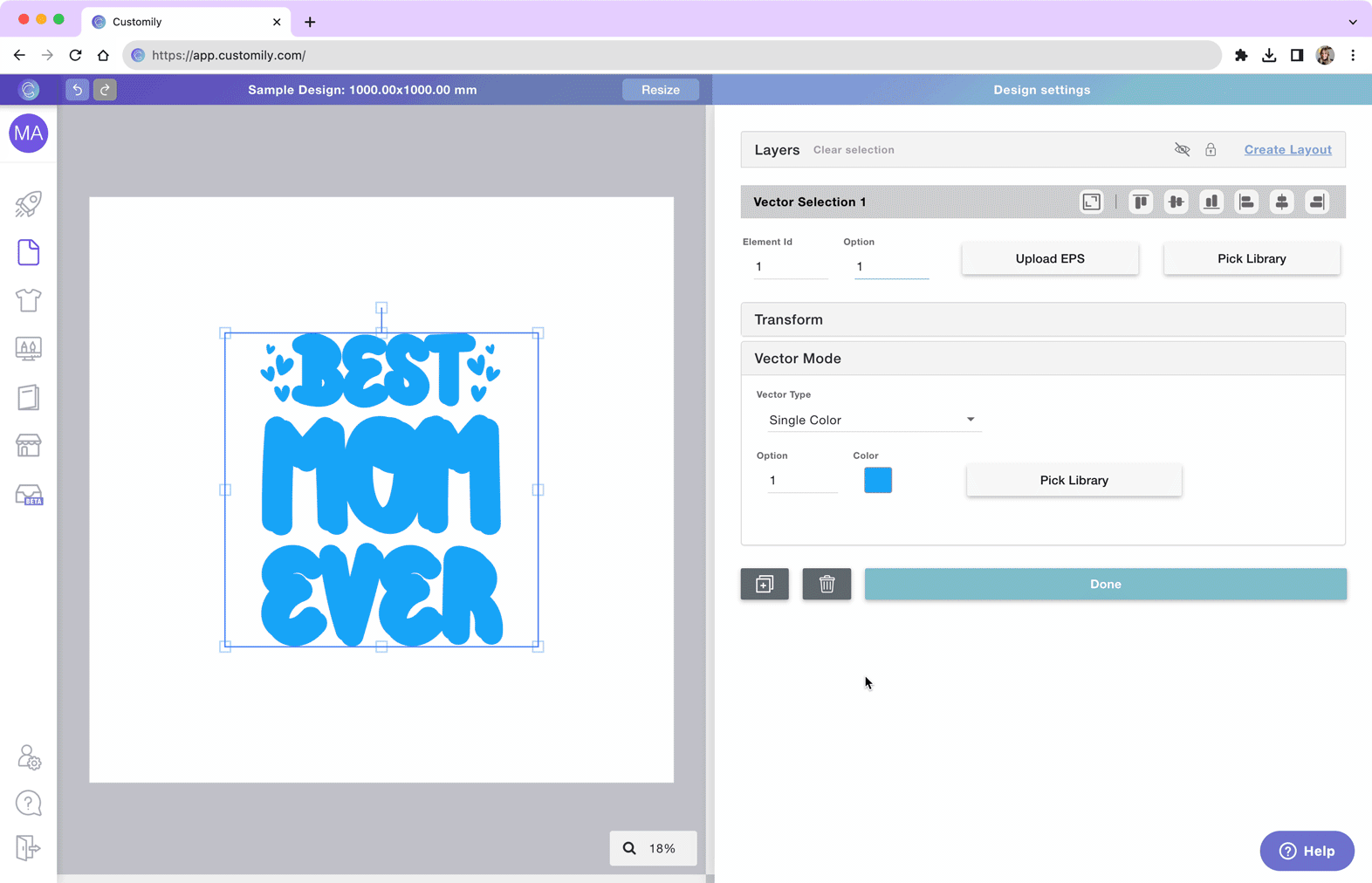Click the logout door icon

pos(28,847)
